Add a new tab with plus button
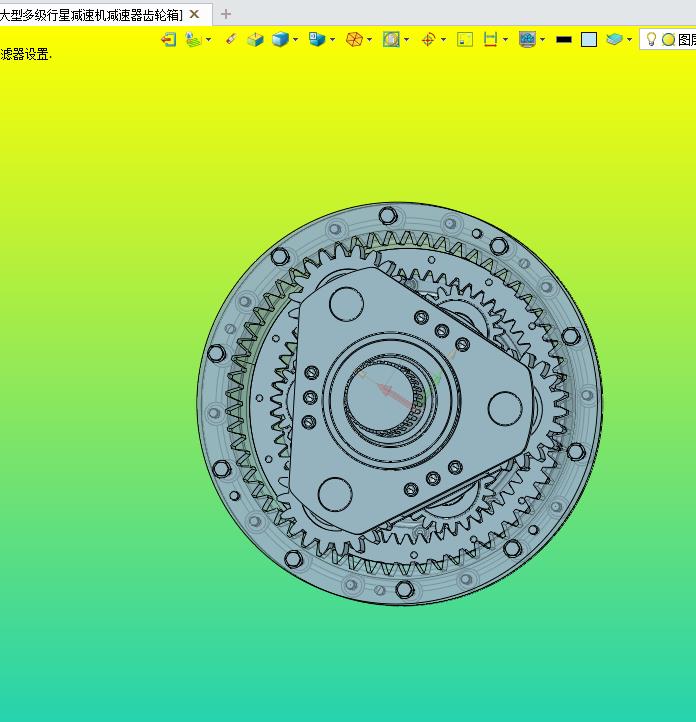This screenshot has height=722, width=696. click(226, 14)
